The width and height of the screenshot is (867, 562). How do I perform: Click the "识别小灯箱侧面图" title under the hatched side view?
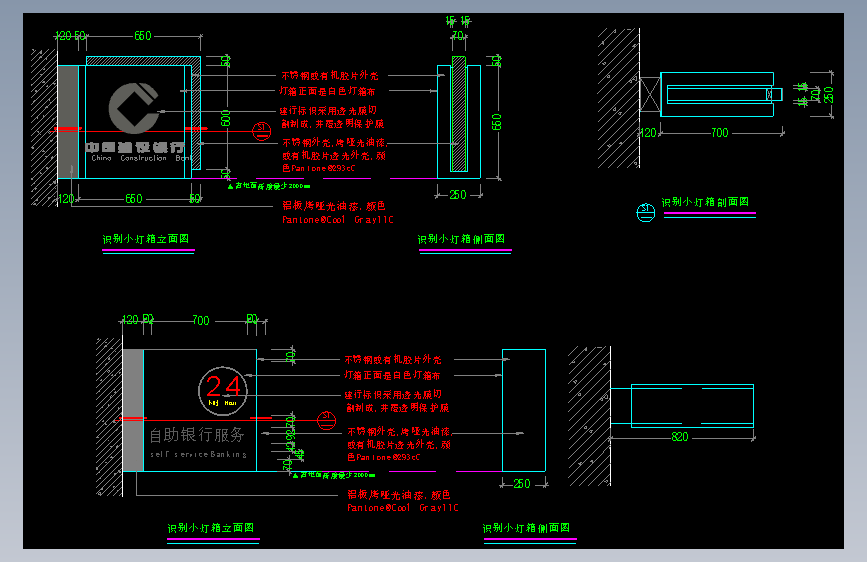click(x=461, y=239)
